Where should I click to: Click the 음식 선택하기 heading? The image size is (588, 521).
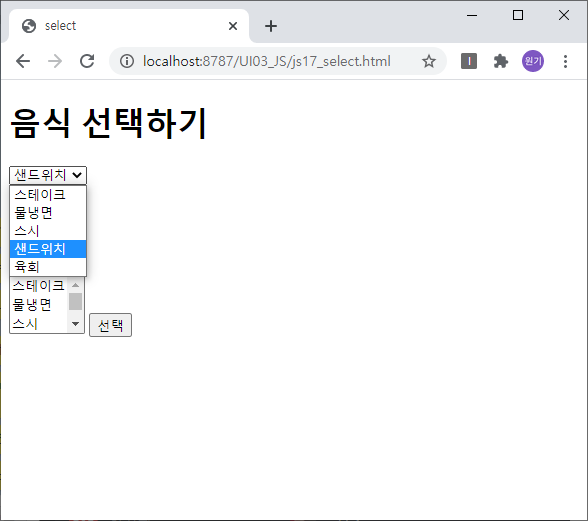[108, 123]
